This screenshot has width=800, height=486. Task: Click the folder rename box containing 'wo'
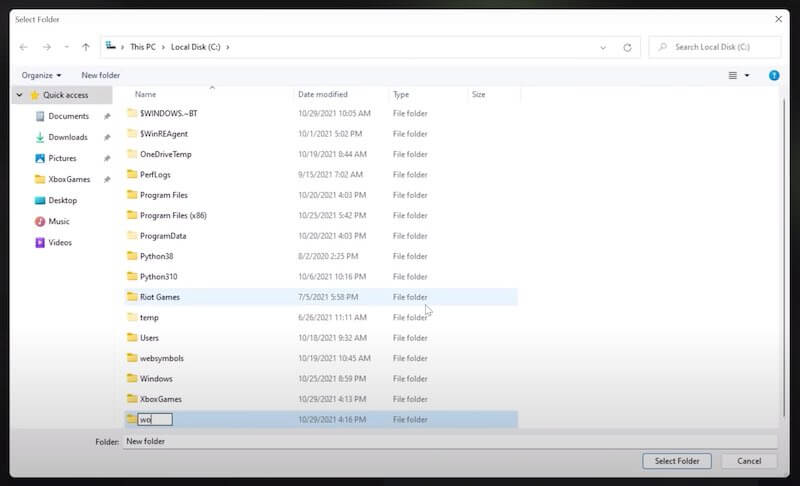point(155,419)
